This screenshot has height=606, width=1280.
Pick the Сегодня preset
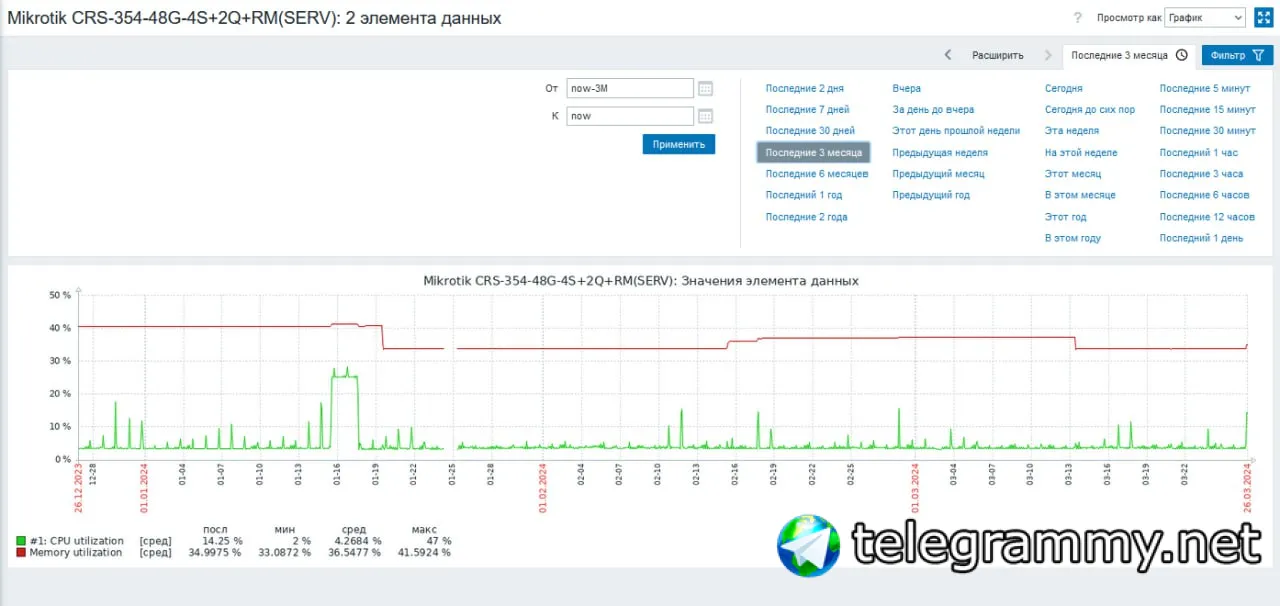tap(1064, 88)
